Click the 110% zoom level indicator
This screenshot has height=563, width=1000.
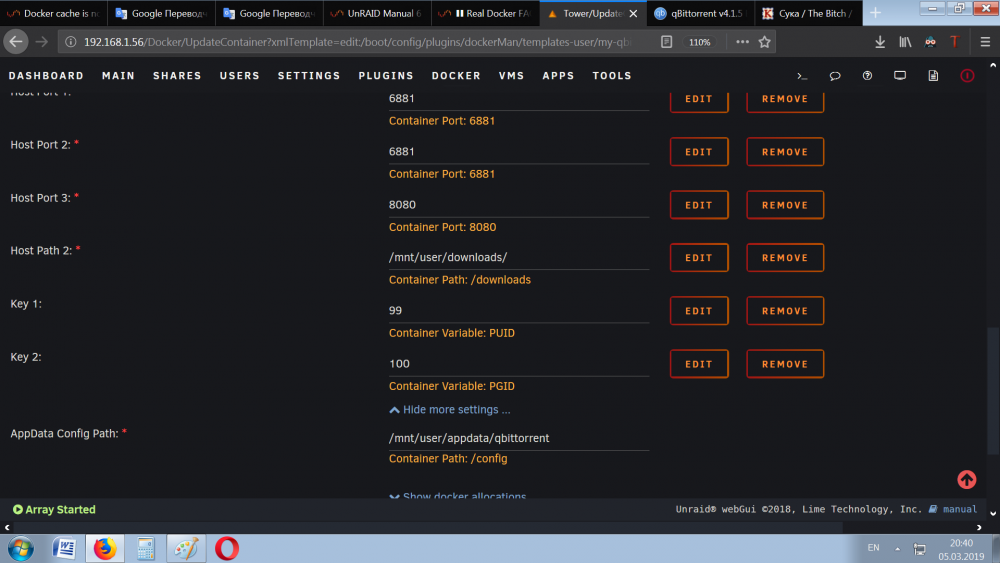699,42
